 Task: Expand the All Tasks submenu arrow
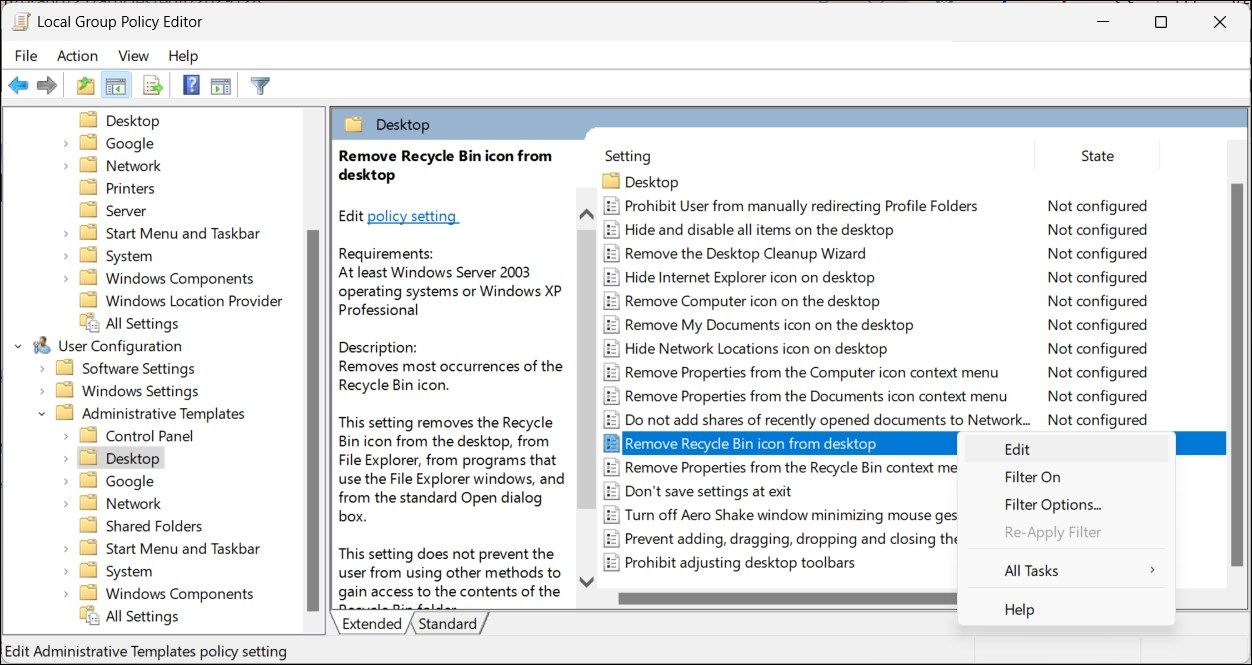(1152, 570)
